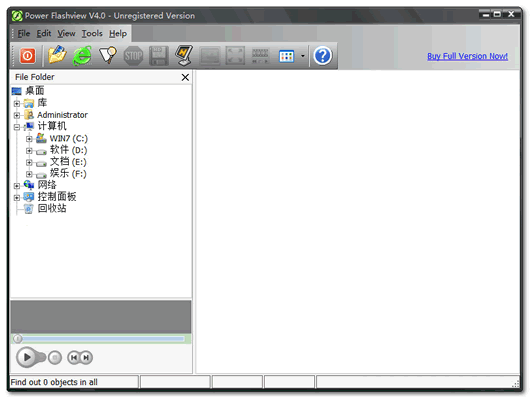Click the filmstrip slideshow toolbar icon
The height and width of the screenshot is (399, 530).
pyautogui.click(x=260, y=56)
